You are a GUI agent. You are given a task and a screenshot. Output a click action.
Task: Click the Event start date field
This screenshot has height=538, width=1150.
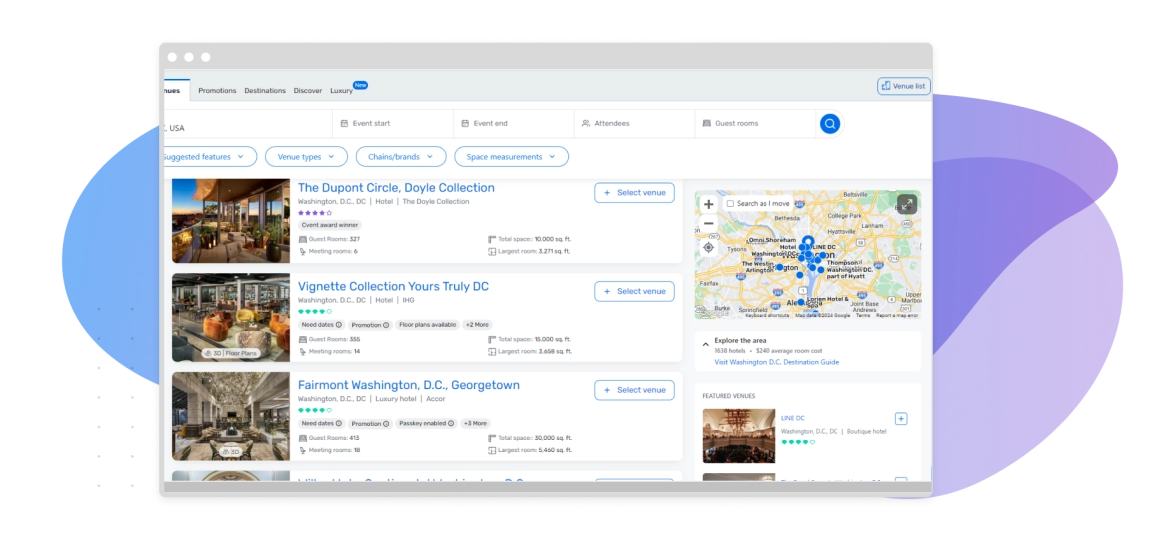pyautogui.click(x=393, y=124)
